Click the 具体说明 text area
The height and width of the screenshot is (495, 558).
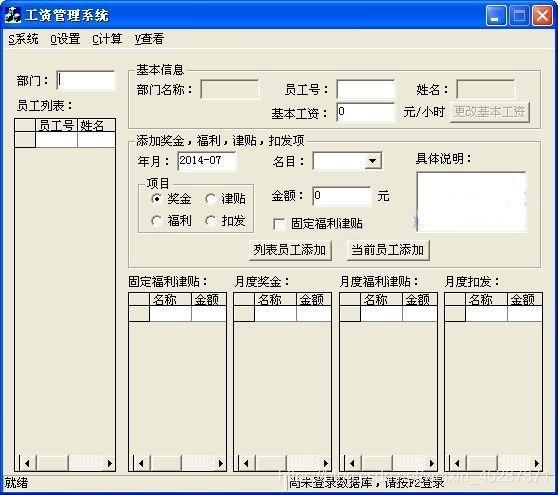click(x=471, y=202)
